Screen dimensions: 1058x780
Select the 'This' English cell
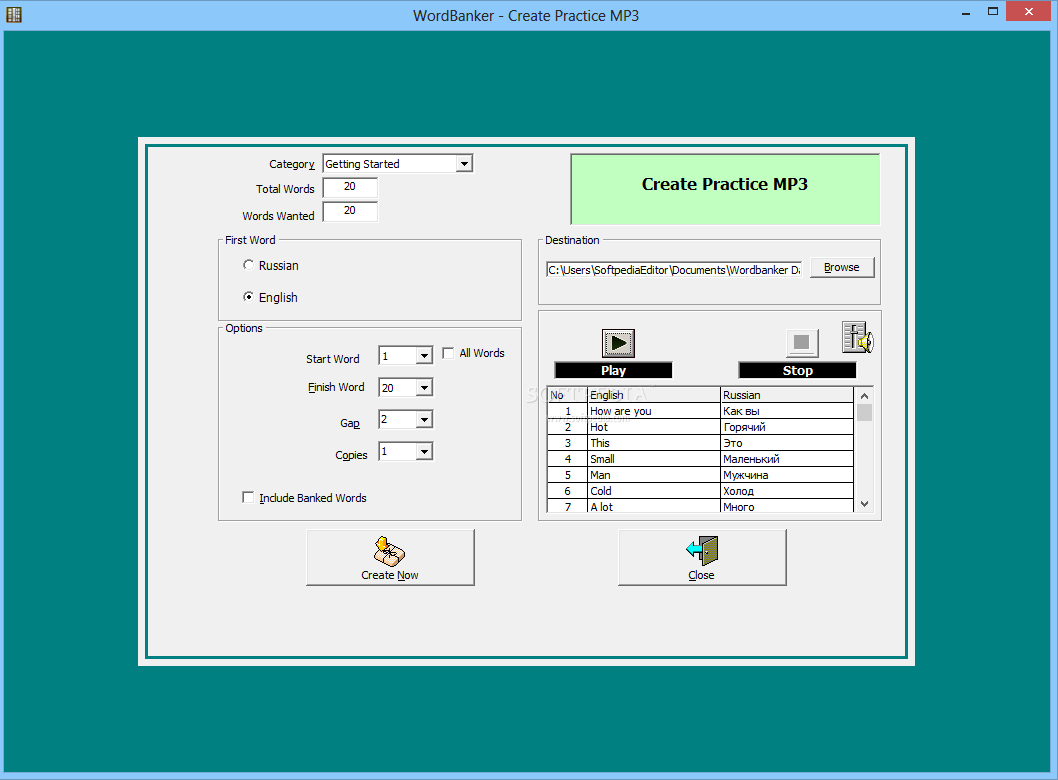point(653,443)
